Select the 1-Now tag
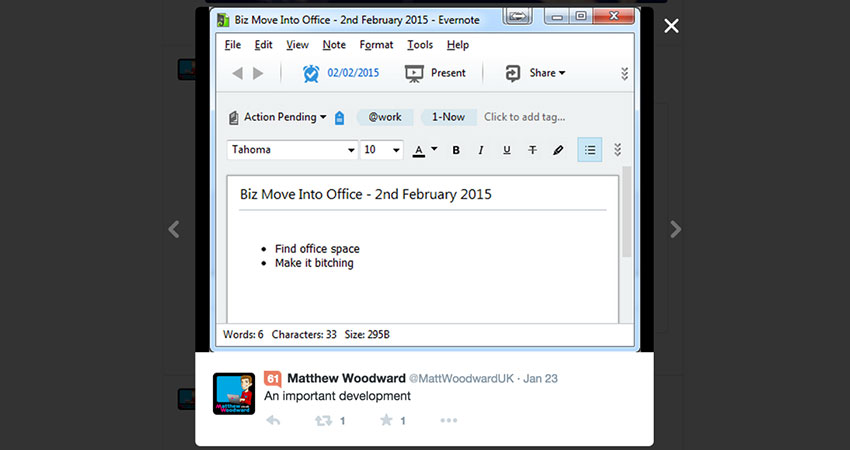 click(448, 117)
